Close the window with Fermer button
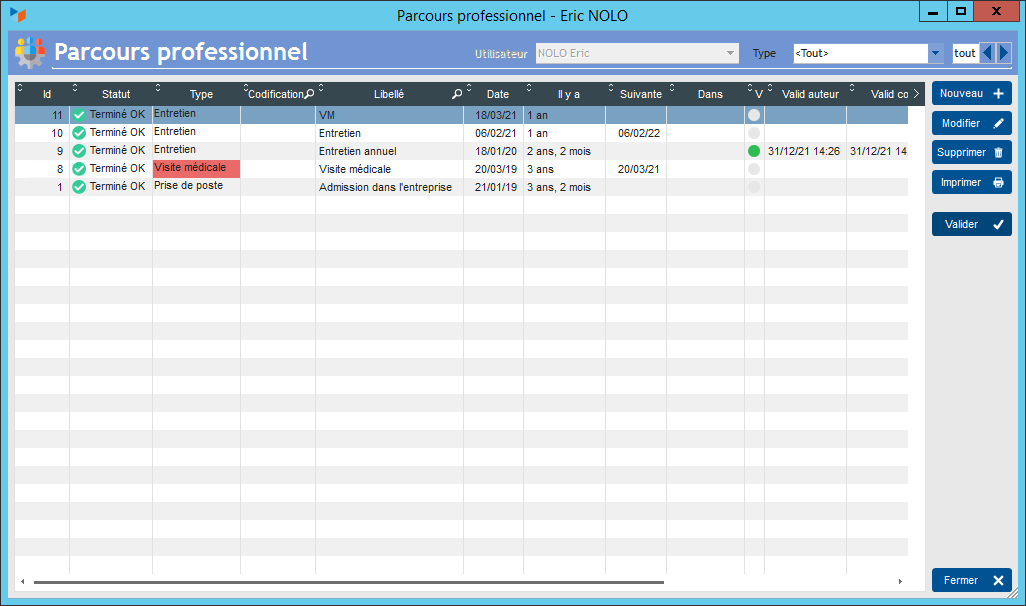 (x=971, y=581)
